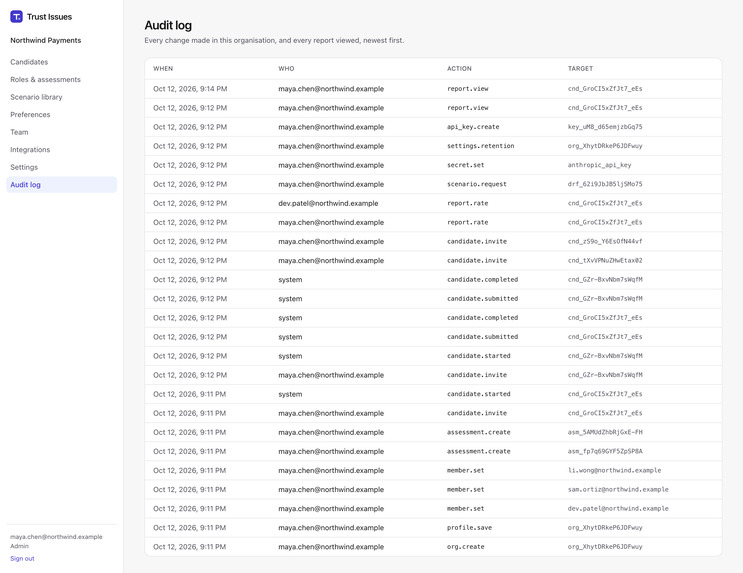The height and width of the screenshot is (573, 743).
Task: Select Audit log in the sidebar
Action: (x=62, y=185)
